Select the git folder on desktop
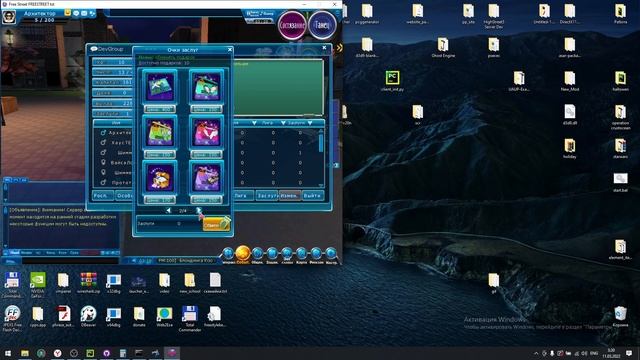The height and width of the screenshot is (360, 640). click(494, 283)
